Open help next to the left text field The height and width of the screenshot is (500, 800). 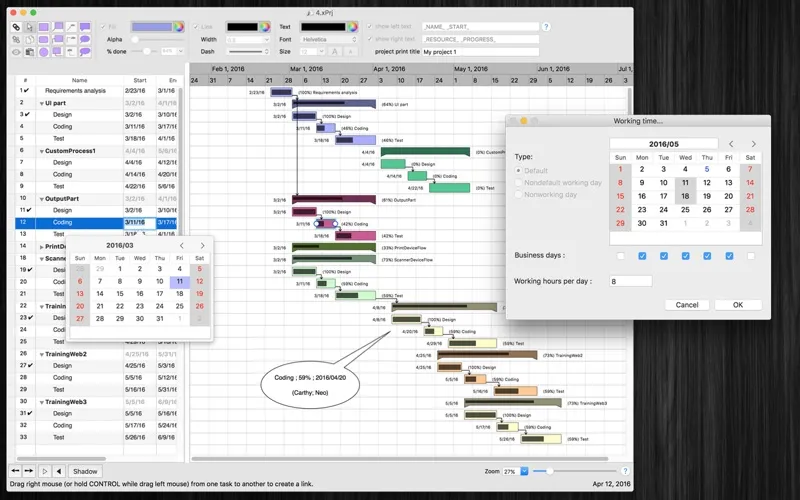coord(546,27)
